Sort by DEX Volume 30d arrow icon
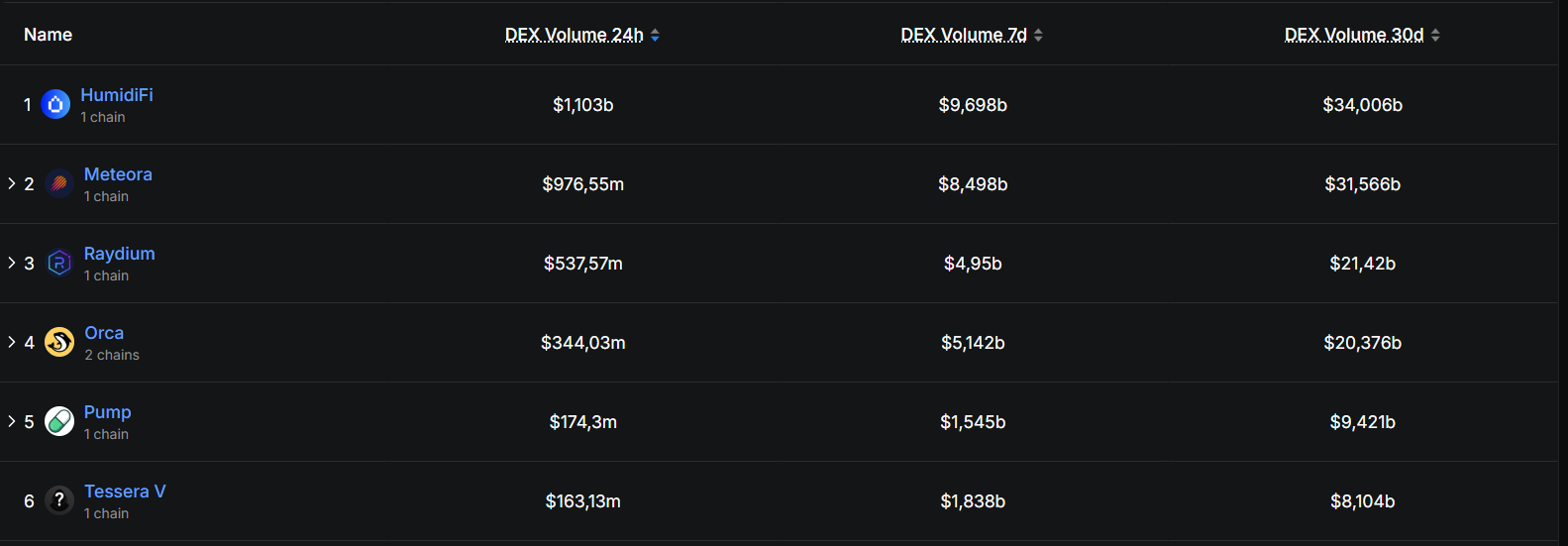1568x546 pixels. tap(1435, 36)
